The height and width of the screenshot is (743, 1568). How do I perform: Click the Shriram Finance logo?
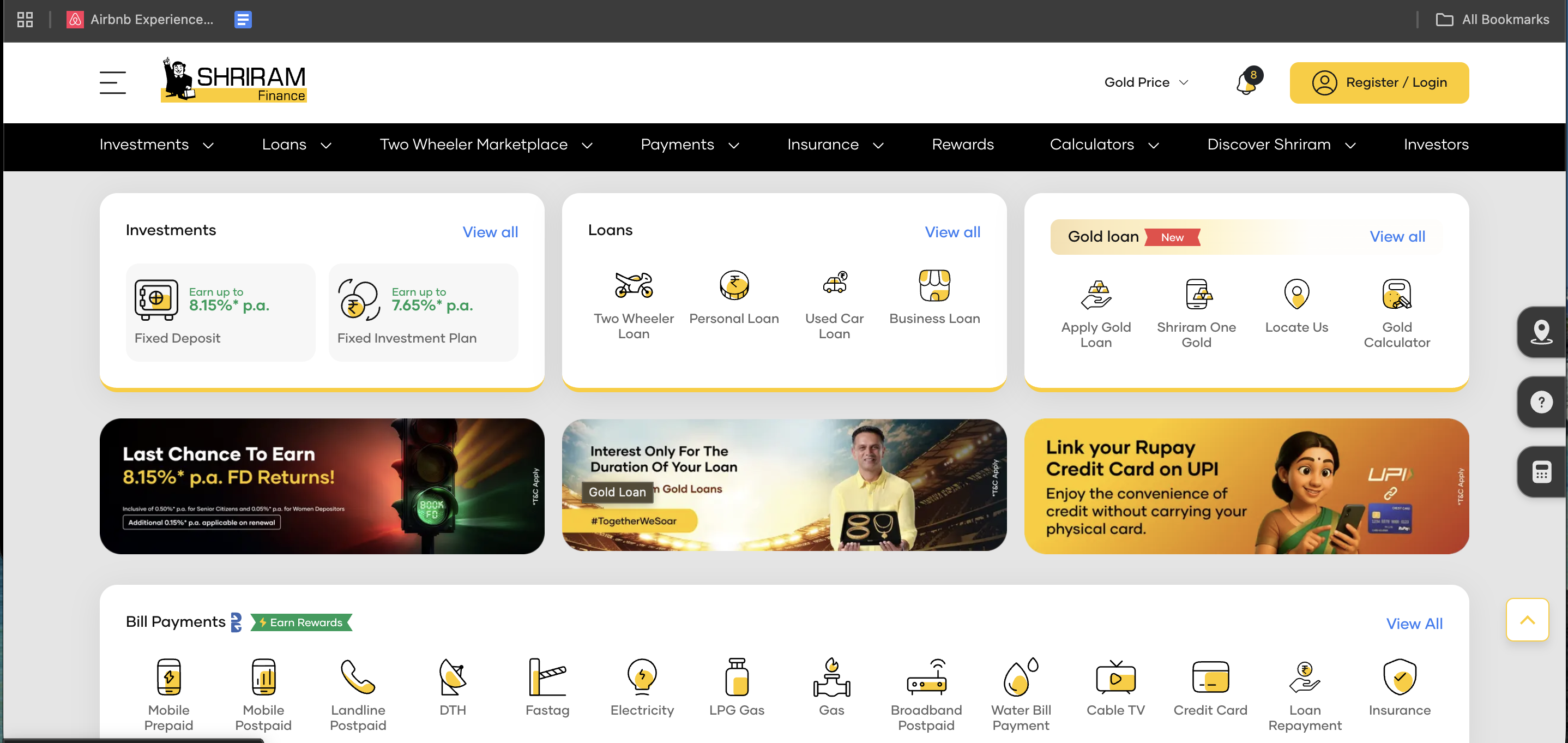234,80
